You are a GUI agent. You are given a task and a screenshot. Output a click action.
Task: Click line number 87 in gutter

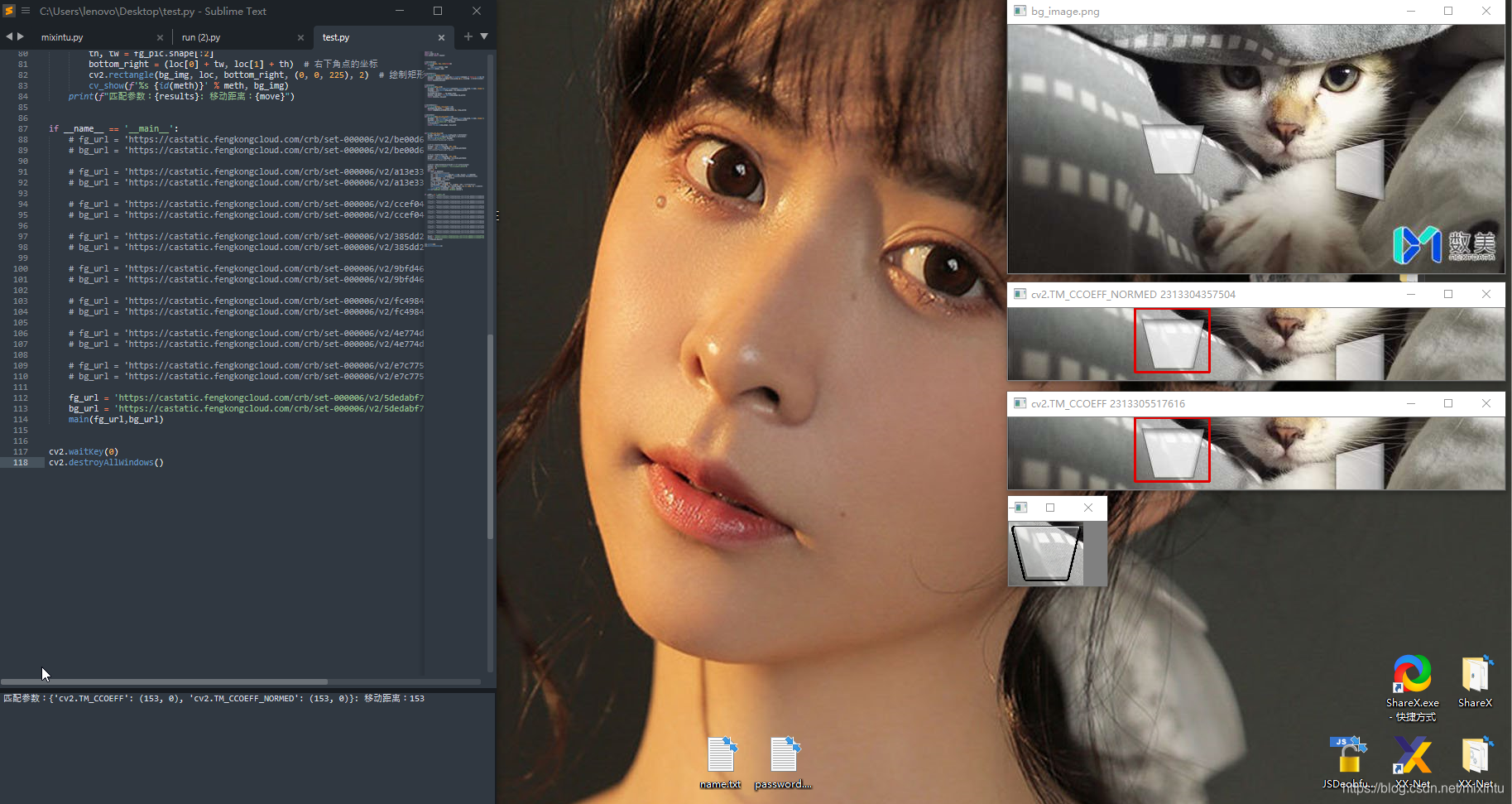point(22,129)
